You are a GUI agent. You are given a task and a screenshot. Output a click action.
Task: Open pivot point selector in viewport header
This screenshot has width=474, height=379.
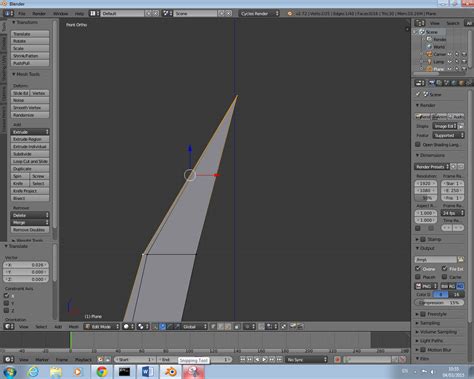pyautogui.click(x=143, y=326)
